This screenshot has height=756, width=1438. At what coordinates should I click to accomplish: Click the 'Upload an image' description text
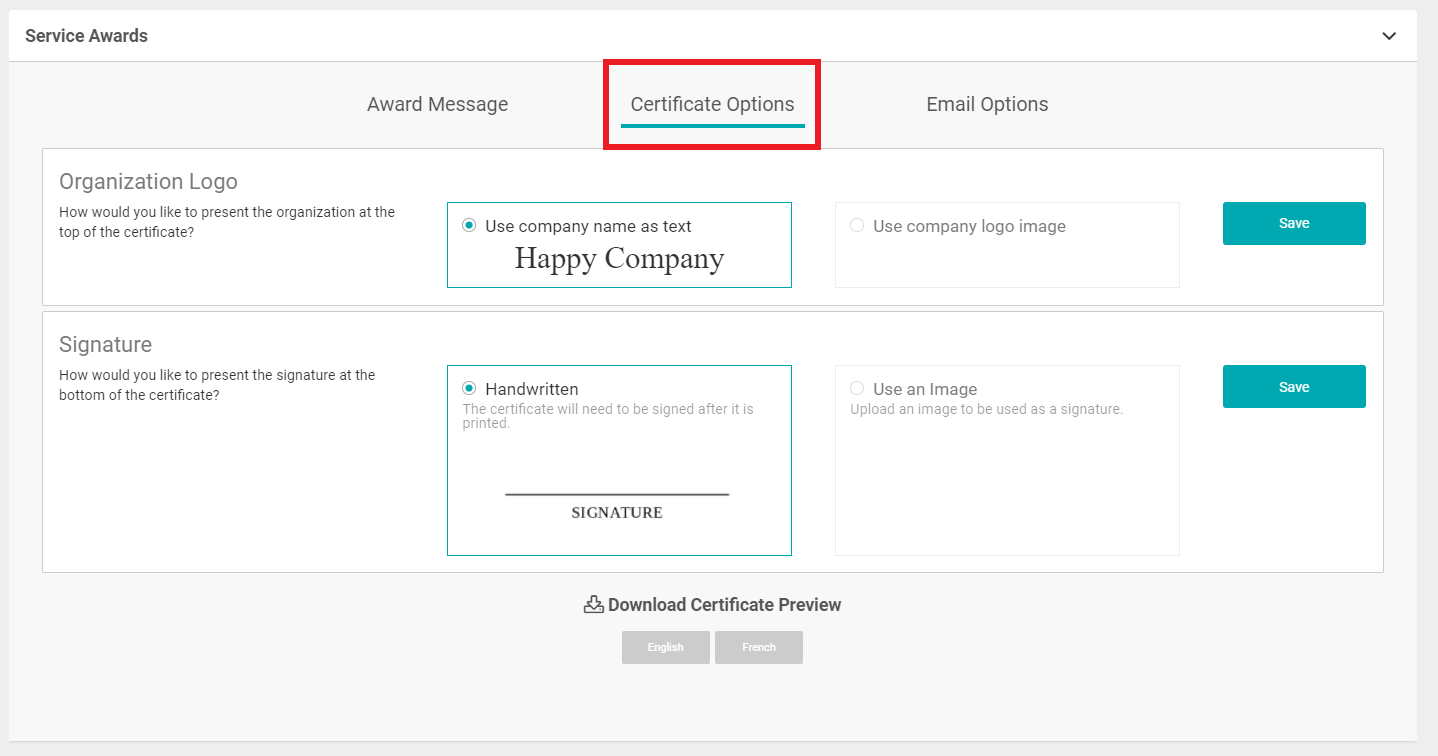986,409
